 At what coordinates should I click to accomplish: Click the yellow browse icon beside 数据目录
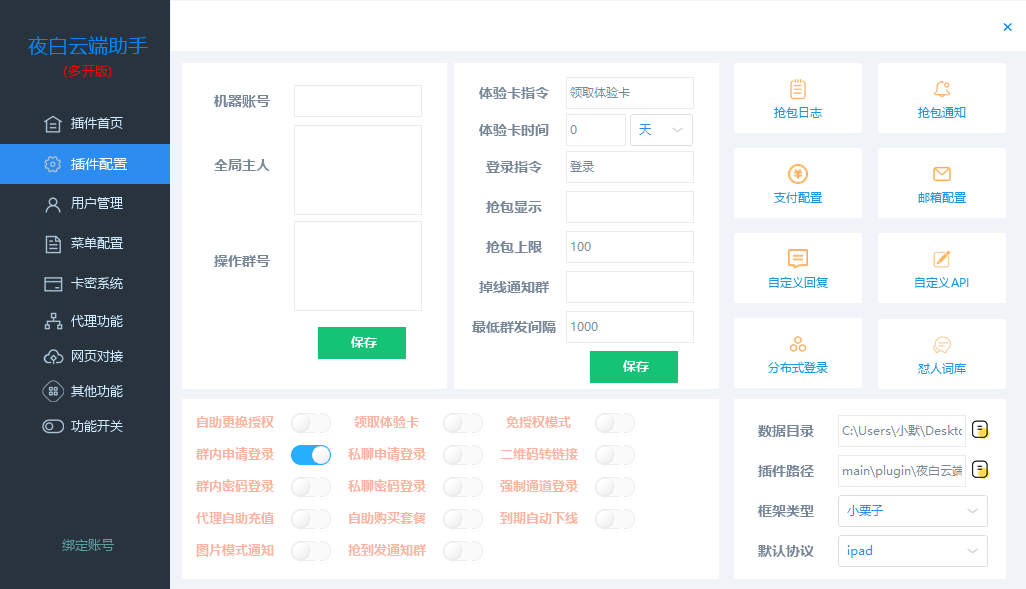click(981, 430)
